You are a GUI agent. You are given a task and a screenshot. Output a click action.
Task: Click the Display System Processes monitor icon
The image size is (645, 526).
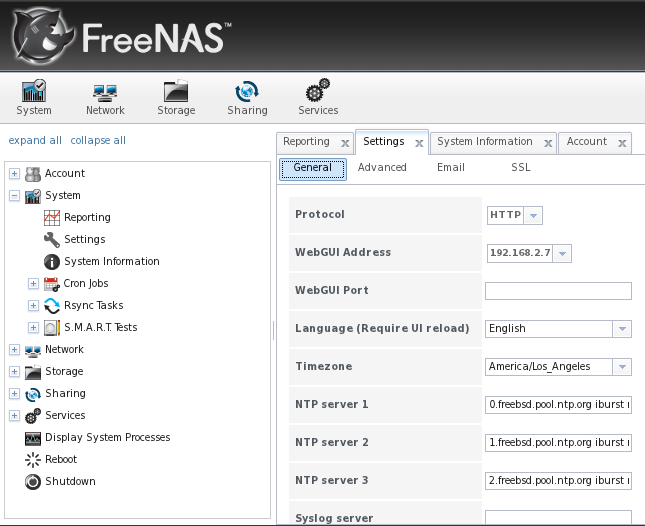click(x=32, y=438)
